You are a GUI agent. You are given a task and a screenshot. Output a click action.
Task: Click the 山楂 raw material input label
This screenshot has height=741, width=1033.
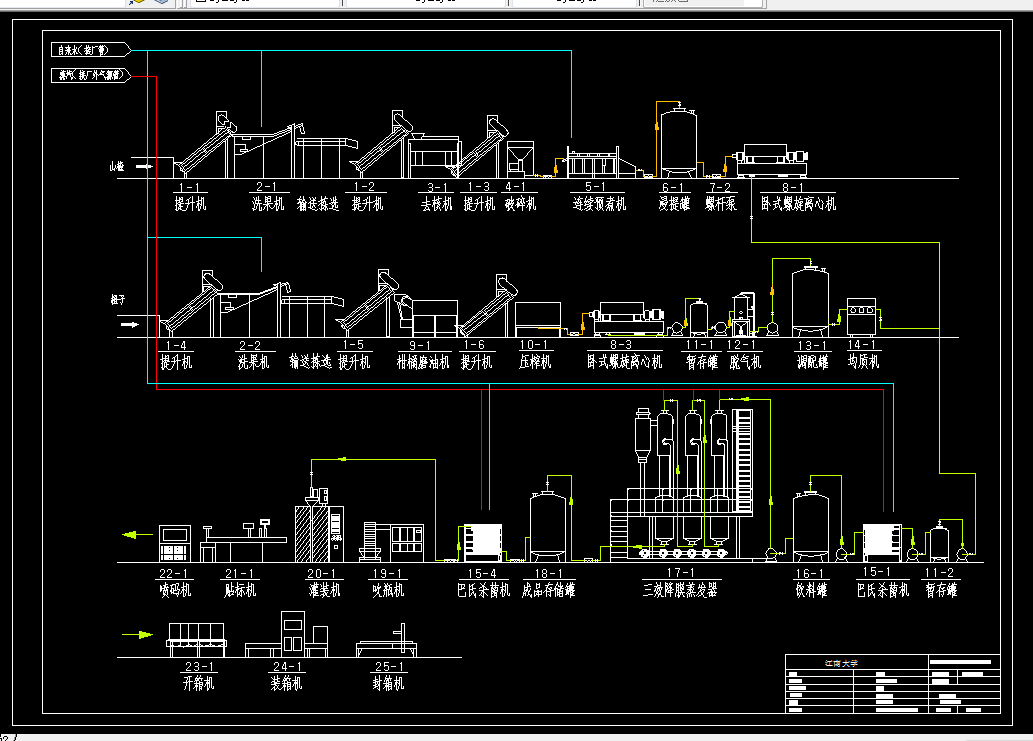(x=117, y=166)
